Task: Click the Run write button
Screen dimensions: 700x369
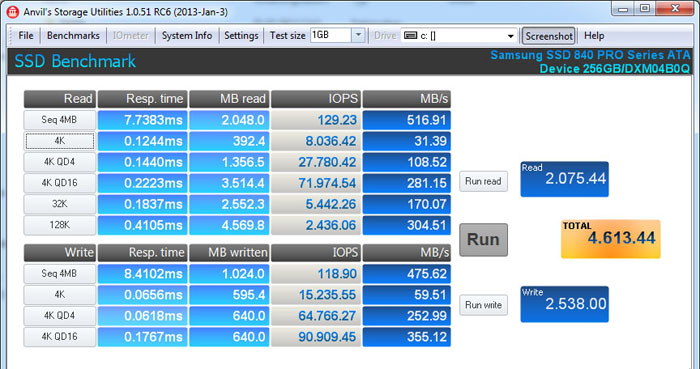Action: coord(483,305)
